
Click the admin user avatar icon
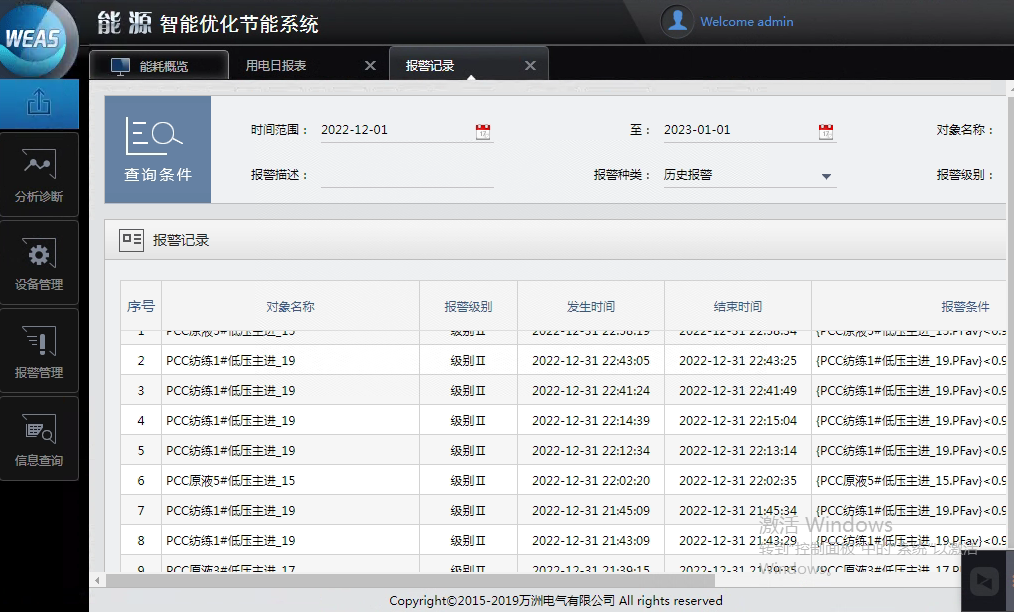pyautogui.click(x=677, y=21)
